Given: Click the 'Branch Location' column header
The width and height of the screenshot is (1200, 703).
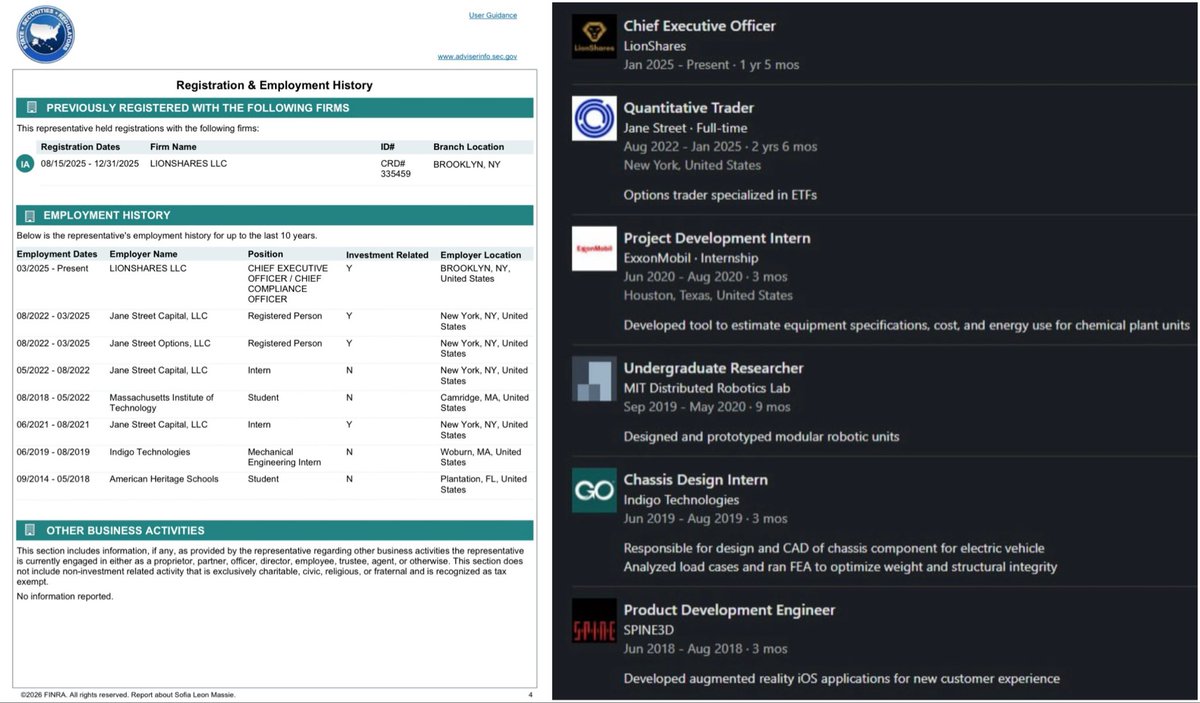Looking at the screenshot, I should [x=468, y=147].
